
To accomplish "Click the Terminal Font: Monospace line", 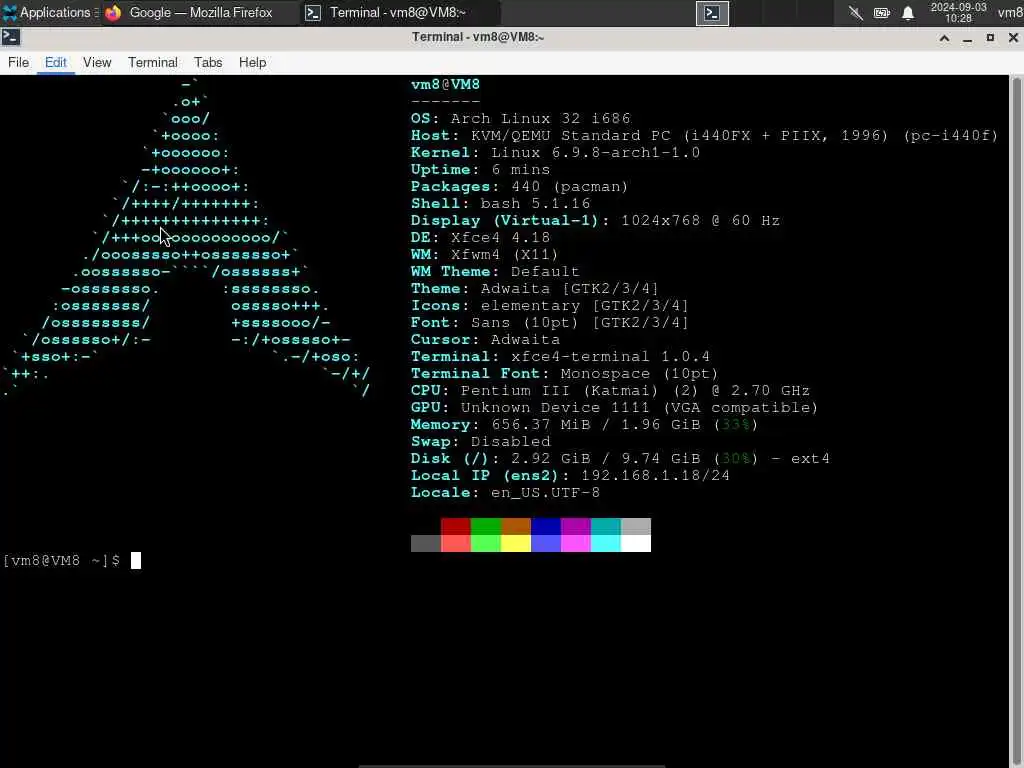I will coord(565,373).
